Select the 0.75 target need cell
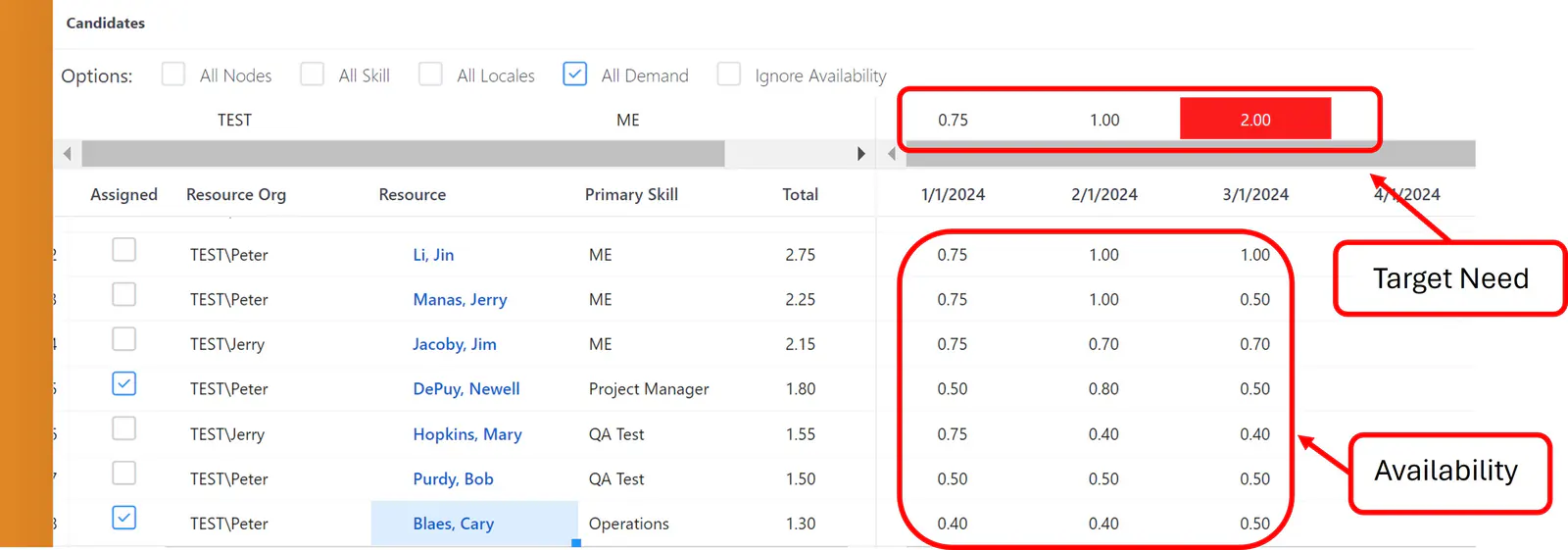The height and width of the screenshot is (550, 1568). pyautogui.click(x=953, y=120)
